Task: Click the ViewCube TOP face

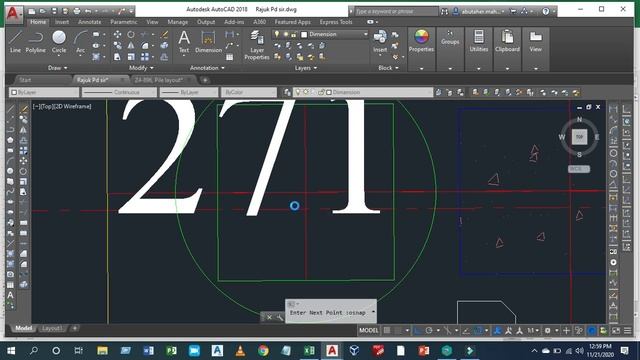Action: click(579, 137)
